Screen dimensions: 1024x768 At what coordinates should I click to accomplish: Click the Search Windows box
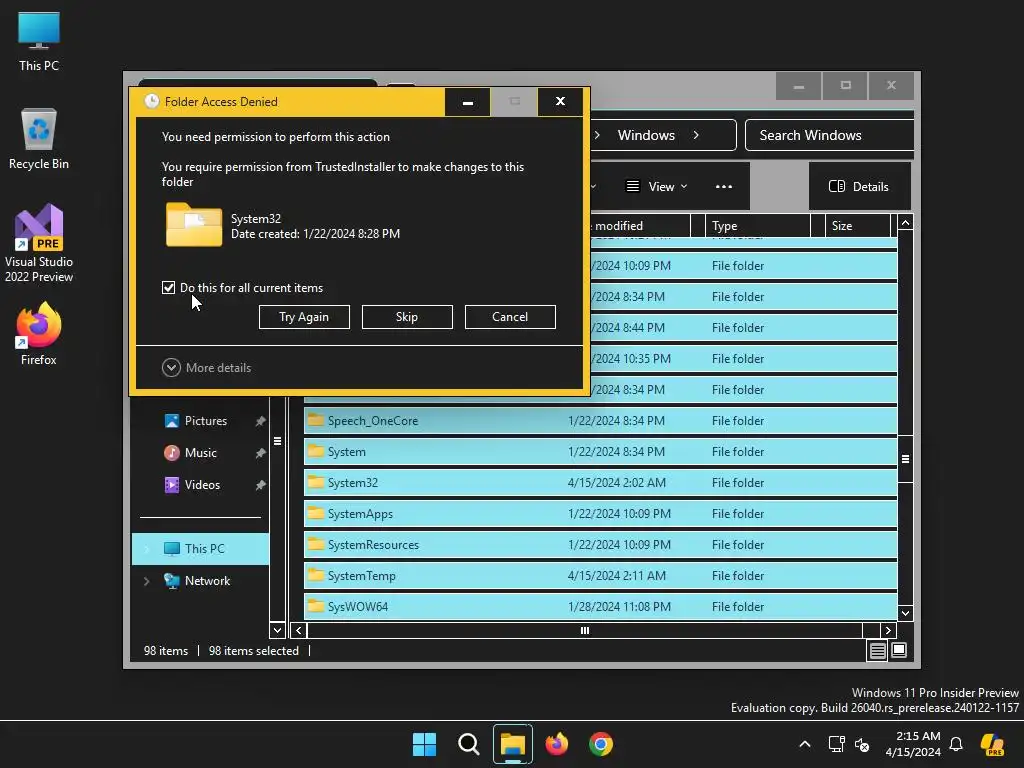(829, 135)
